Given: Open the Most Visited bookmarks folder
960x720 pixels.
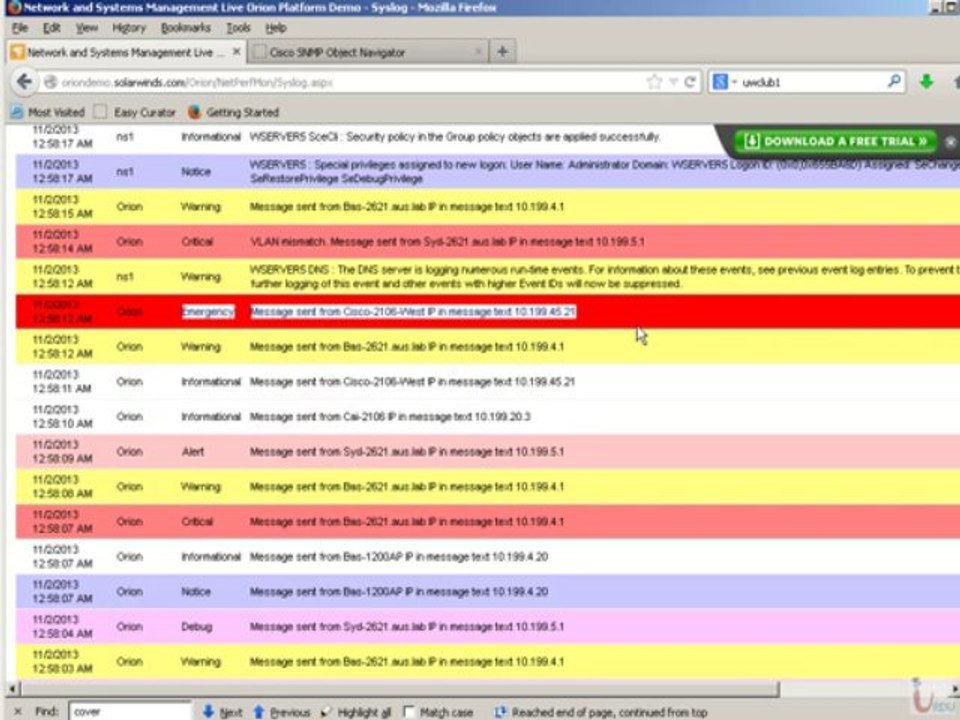Looking at the screenshot, I should pyautogui.click(x=48, y=112).
